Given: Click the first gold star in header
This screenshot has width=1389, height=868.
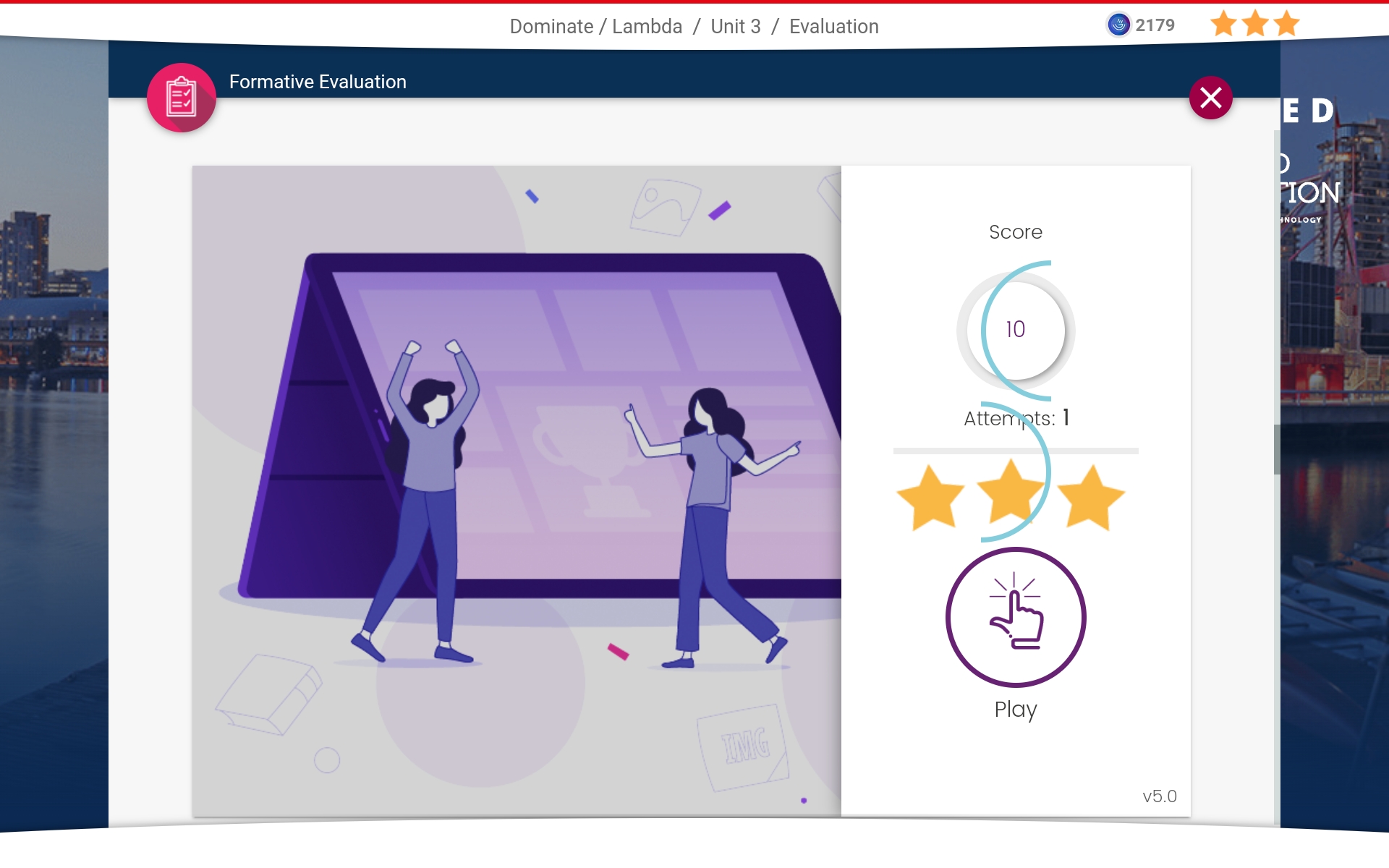Looking at the screenshot, I should click(1223, 24).
